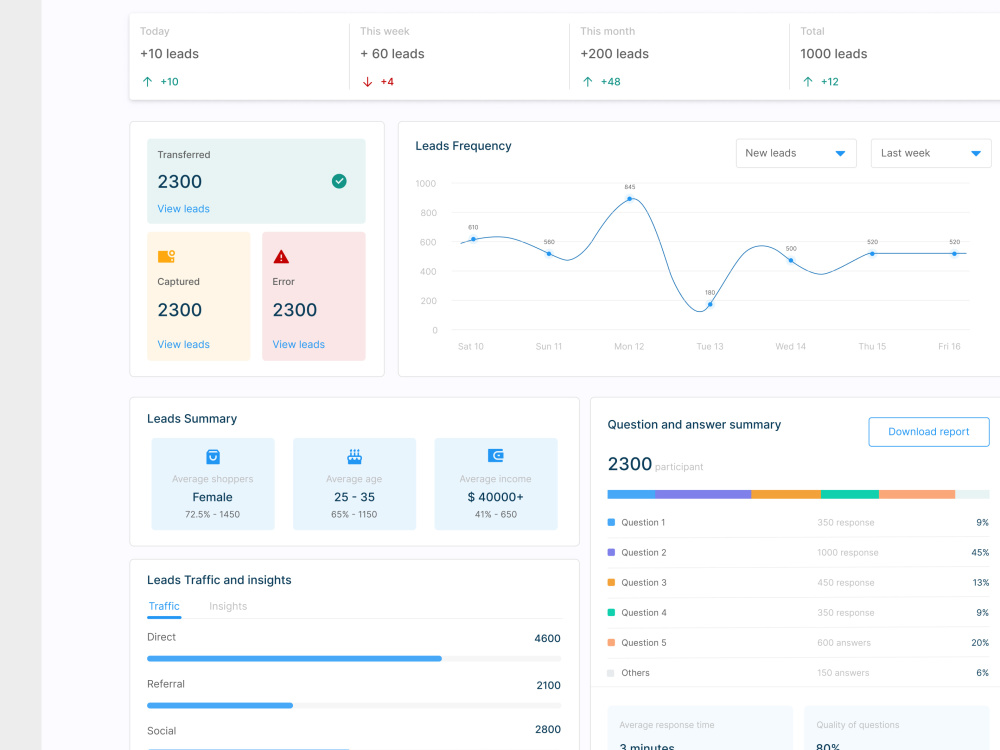Open the New leads dropdown
This screenshot has height=750, width=1000.
click(796, 153)
